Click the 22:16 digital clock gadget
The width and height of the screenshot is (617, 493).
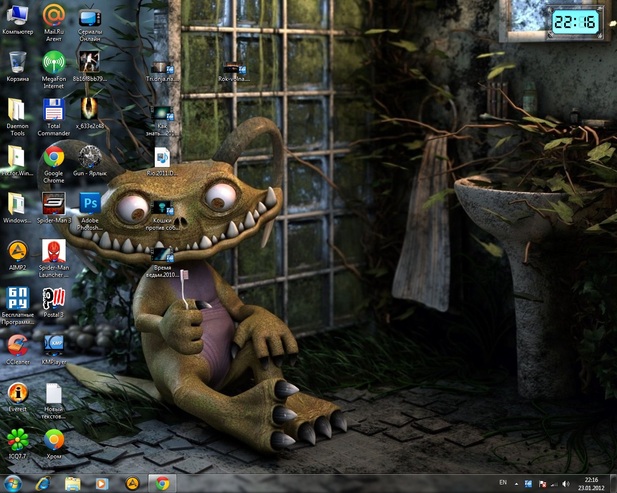[x=575, y=22]
